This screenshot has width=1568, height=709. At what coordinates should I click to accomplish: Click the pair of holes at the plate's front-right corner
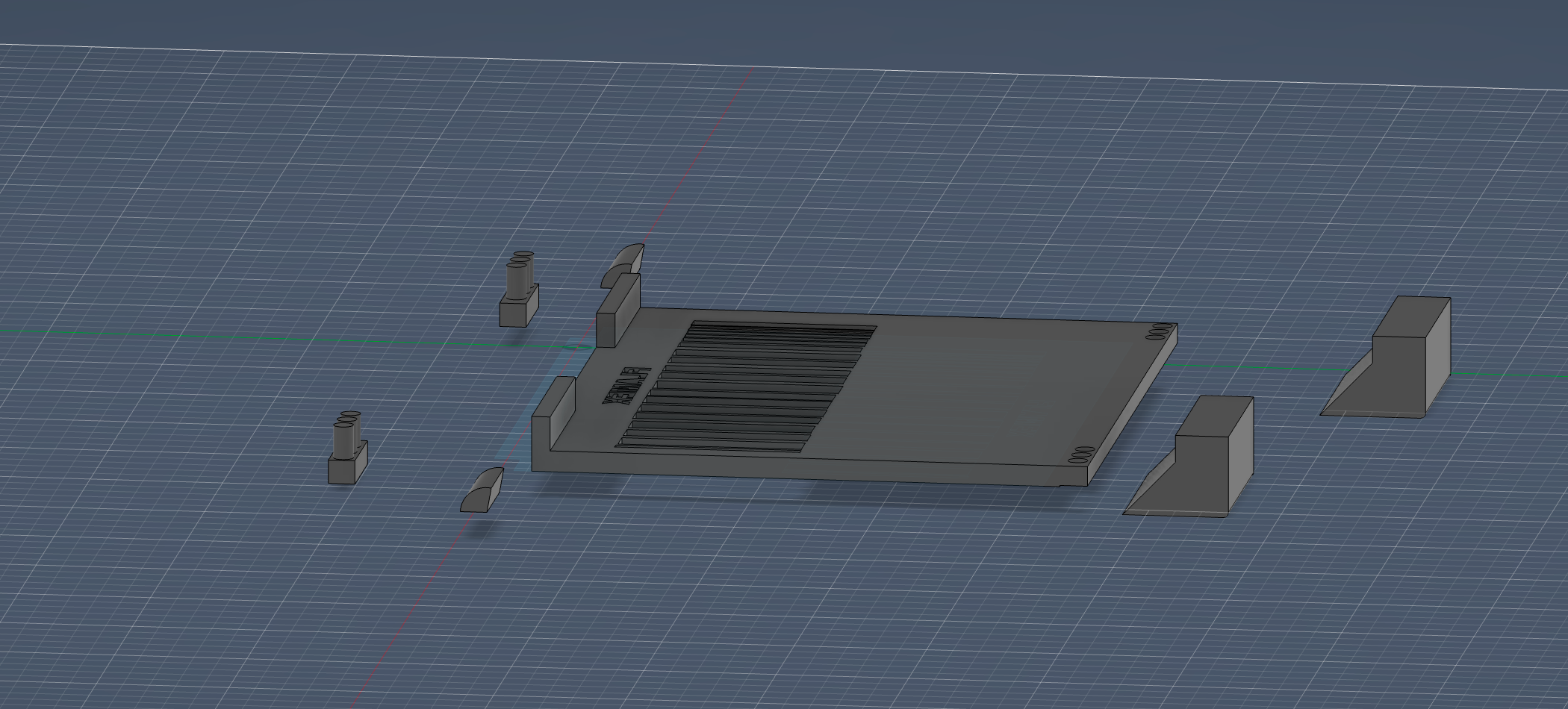click(x=1082, y=456)
